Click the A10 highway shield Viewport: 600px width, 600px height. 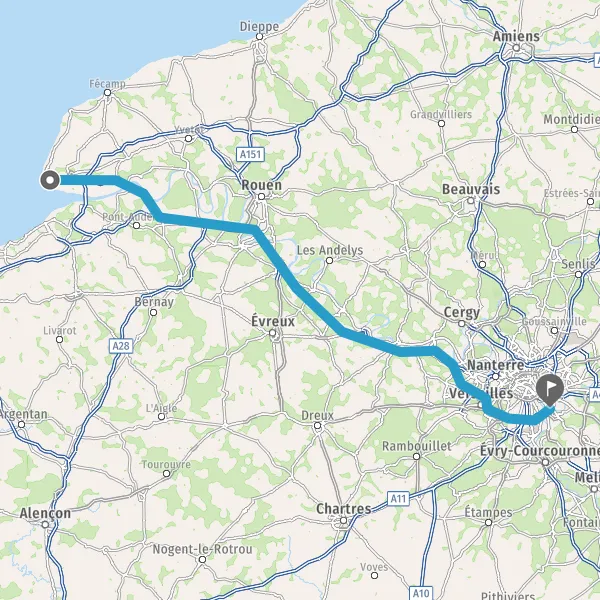tap(421, 593)
